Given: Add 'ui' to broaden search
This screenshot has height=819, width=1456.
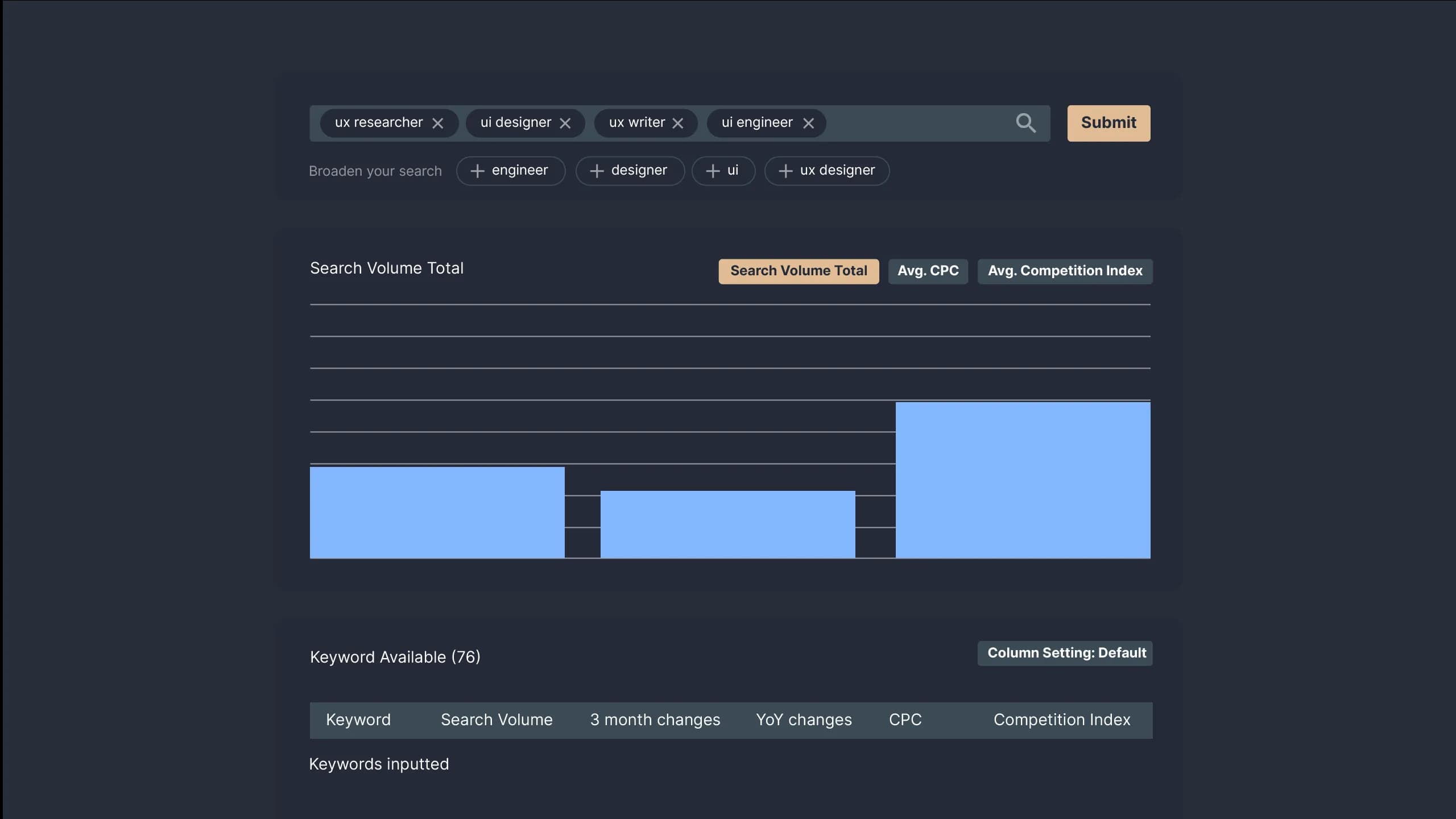Looking at the screenshot, I should pyautogui.click(x=723, y=170).
